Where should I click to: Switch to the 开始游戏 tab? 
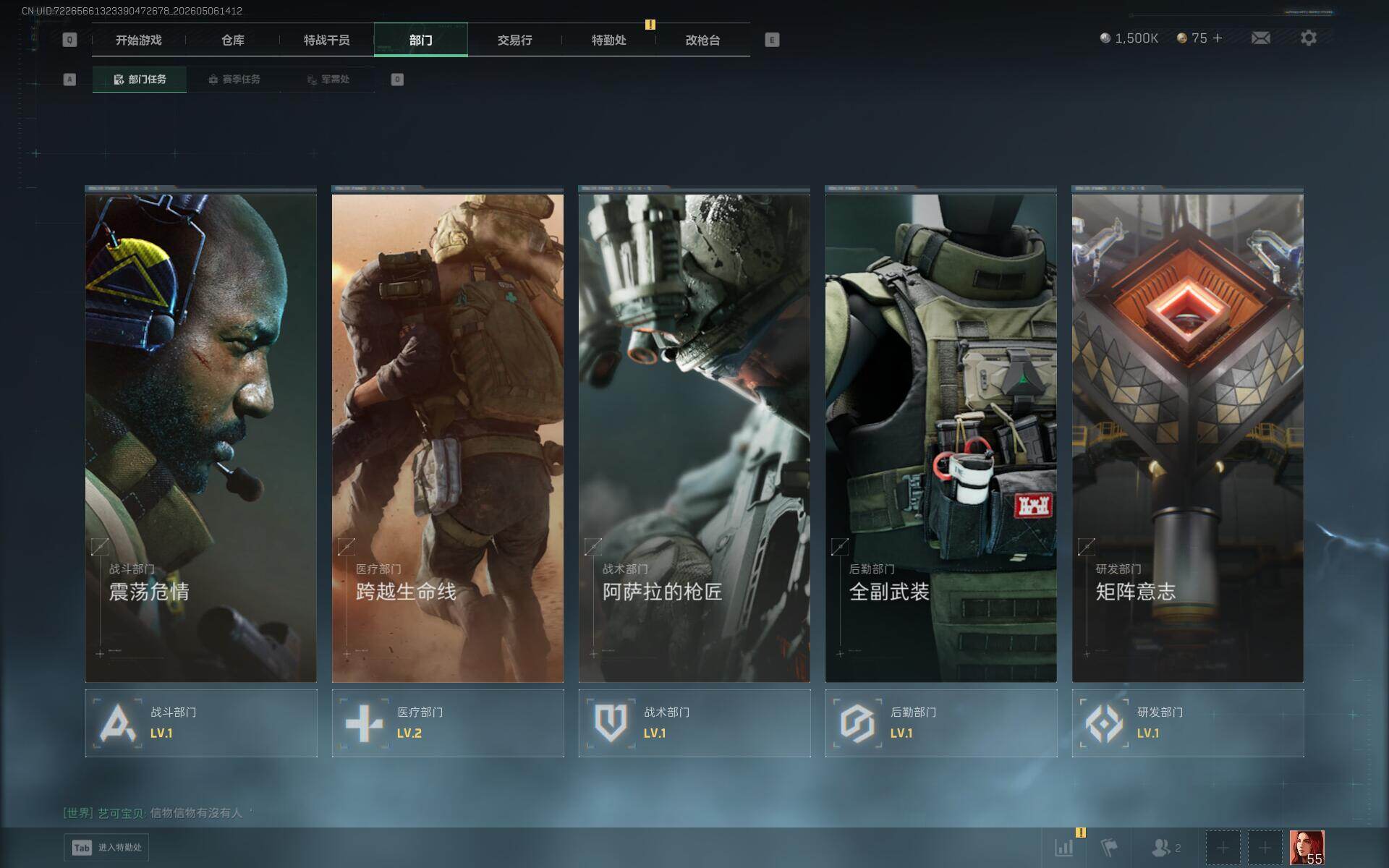click(139, 40)
